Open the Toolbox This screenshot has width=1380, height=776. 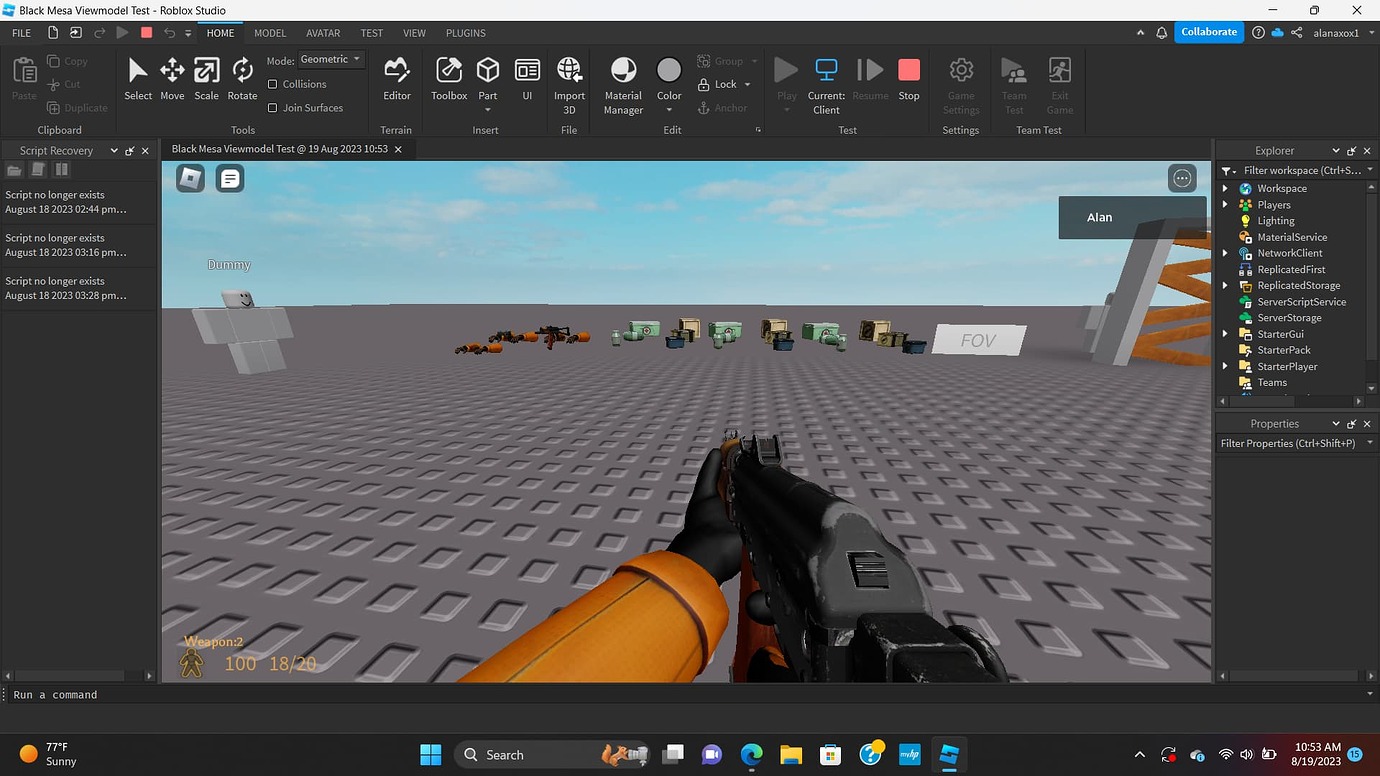pyautogui.click(x=448, y=75)
